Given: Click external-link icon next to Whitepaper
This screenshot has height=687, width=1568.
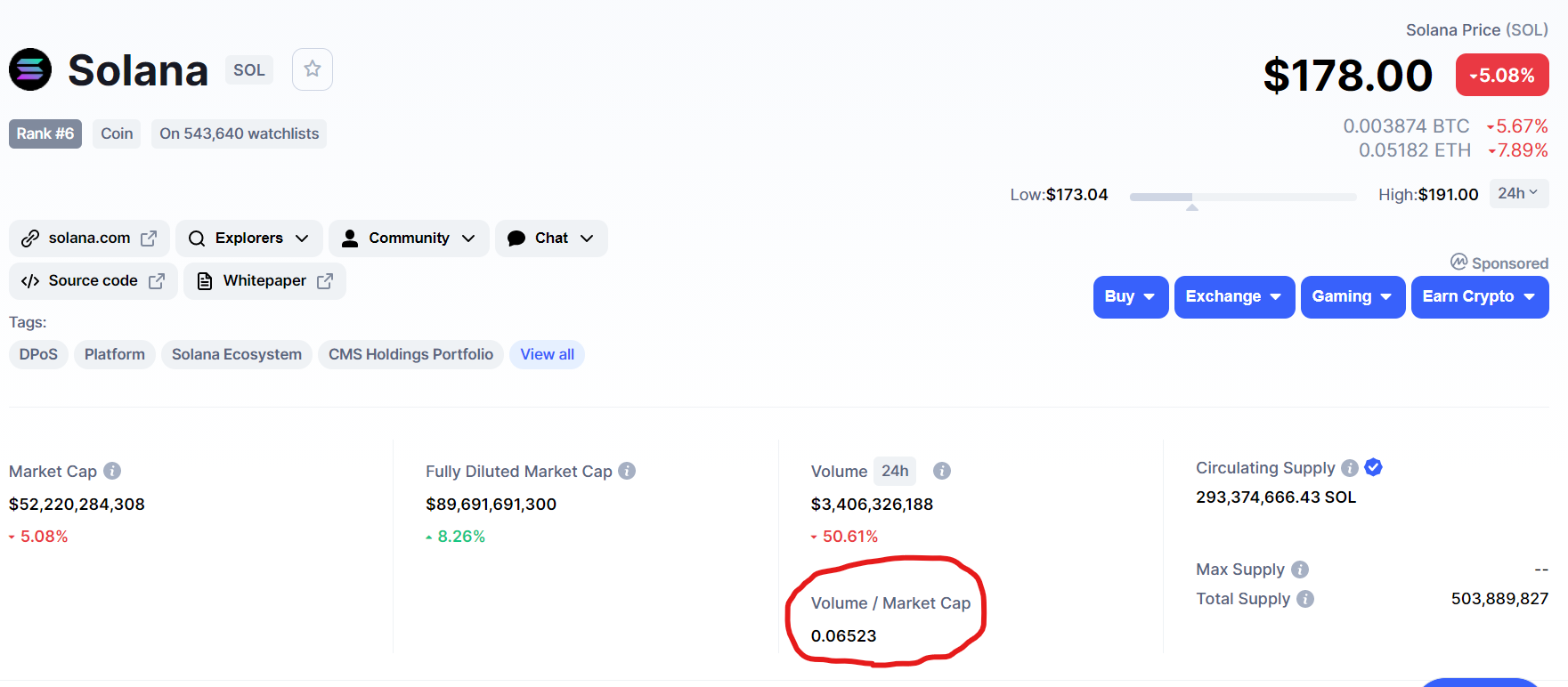Looking at the screenshot, I should pyautogui.click(x=325, y=281).
